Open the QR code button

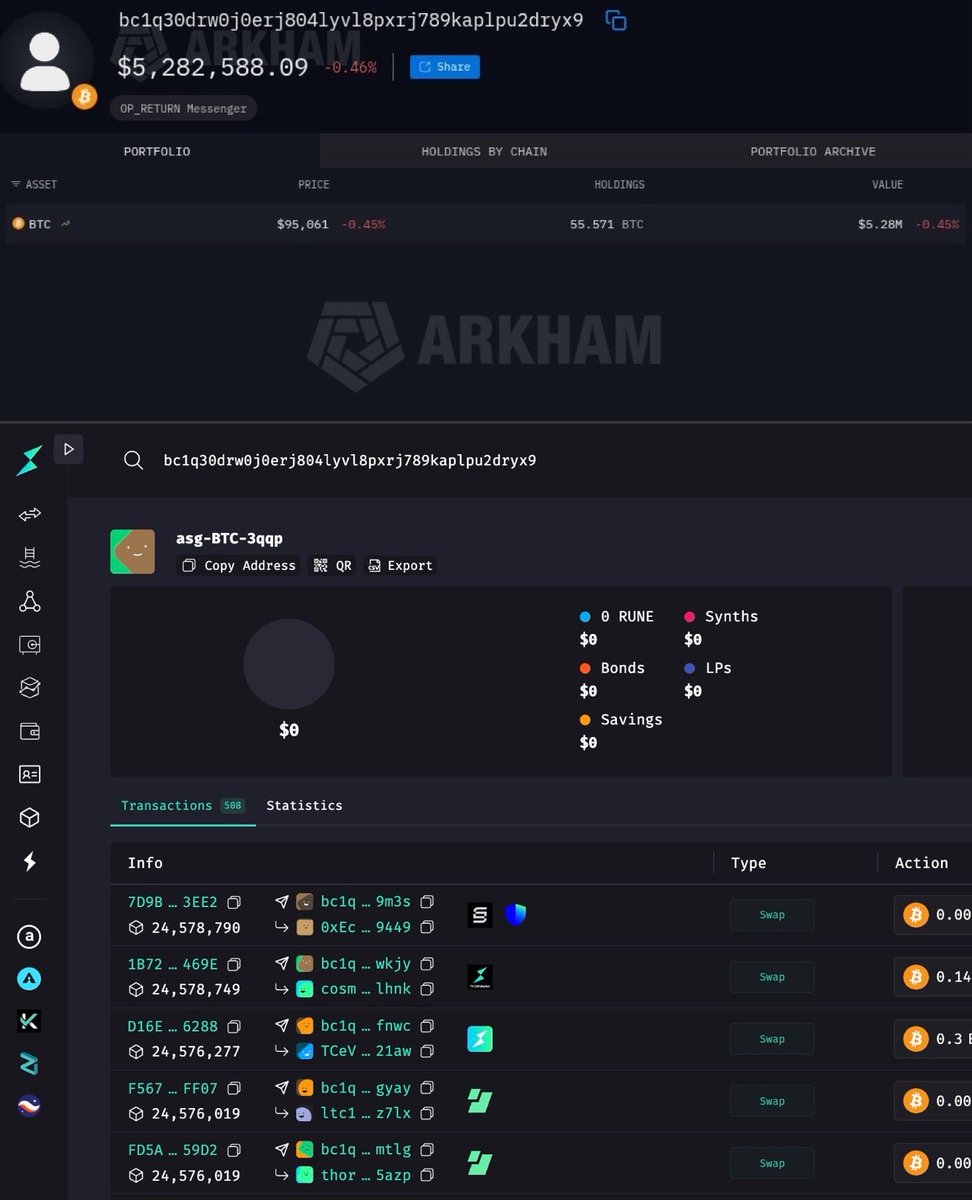click(332, 566)
